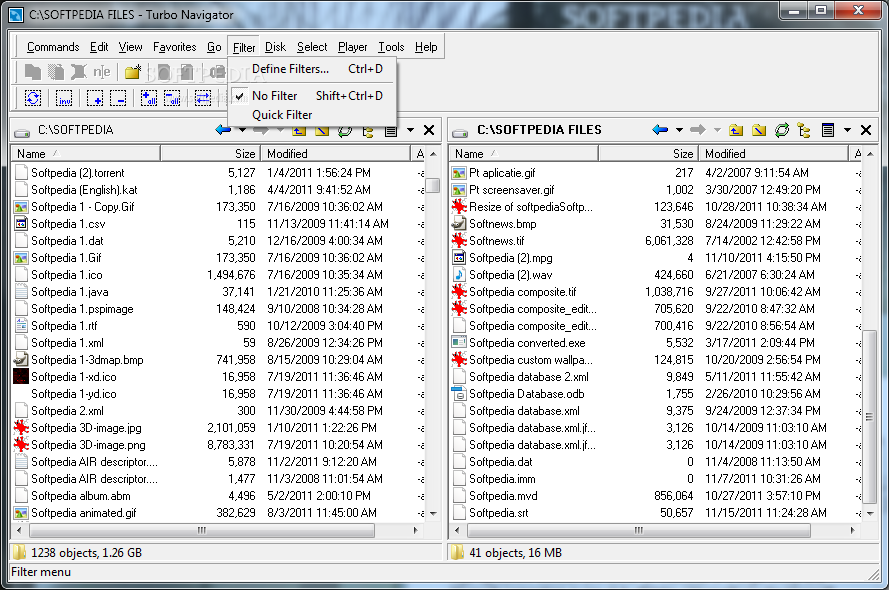
Task: Open the Disk menu
Action: click(x=275, y=47)
